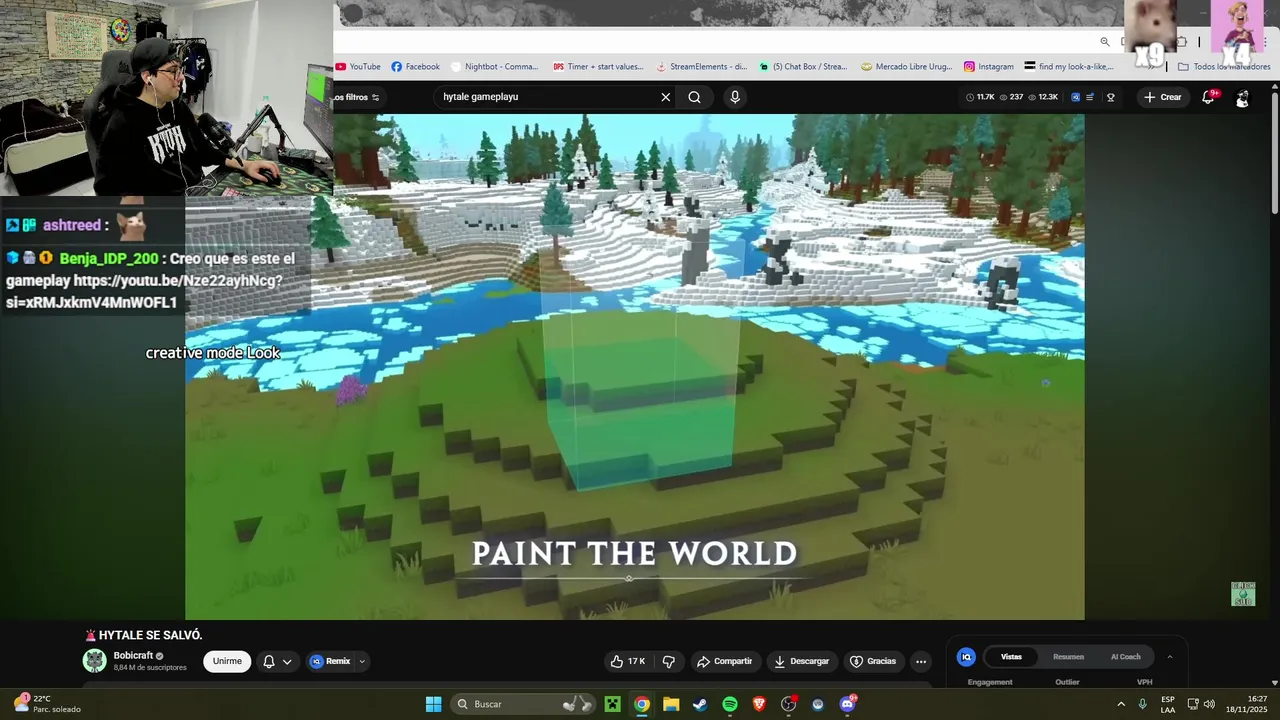Click the search magnifier button
Viewport: 1280px width, 720px height.
pos(695,97)
